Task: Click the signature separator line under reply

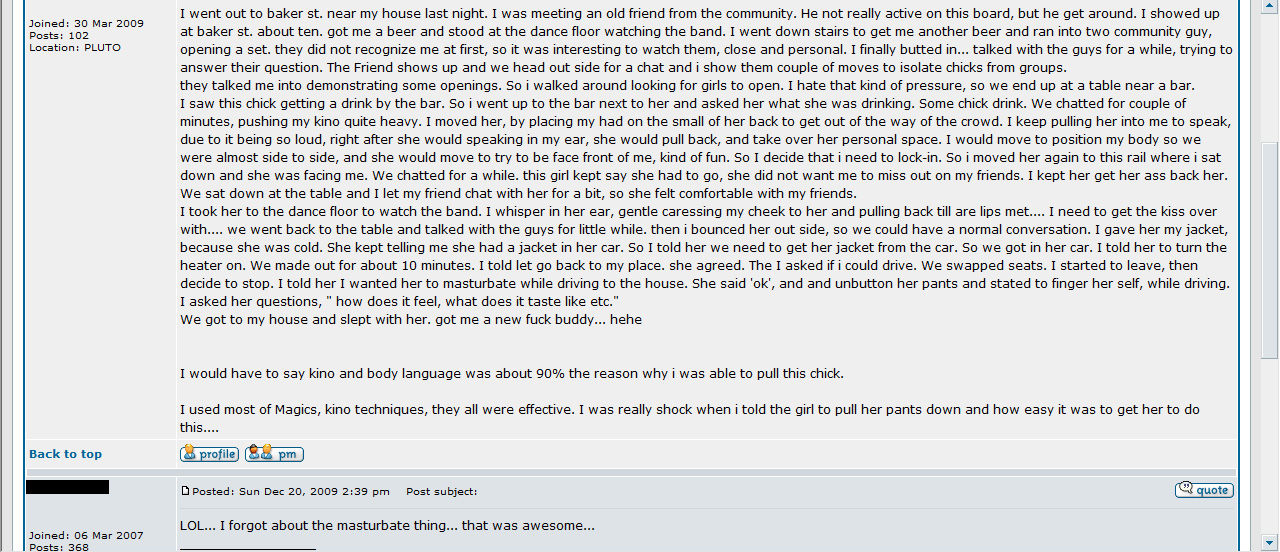Action: coord(247,549)
